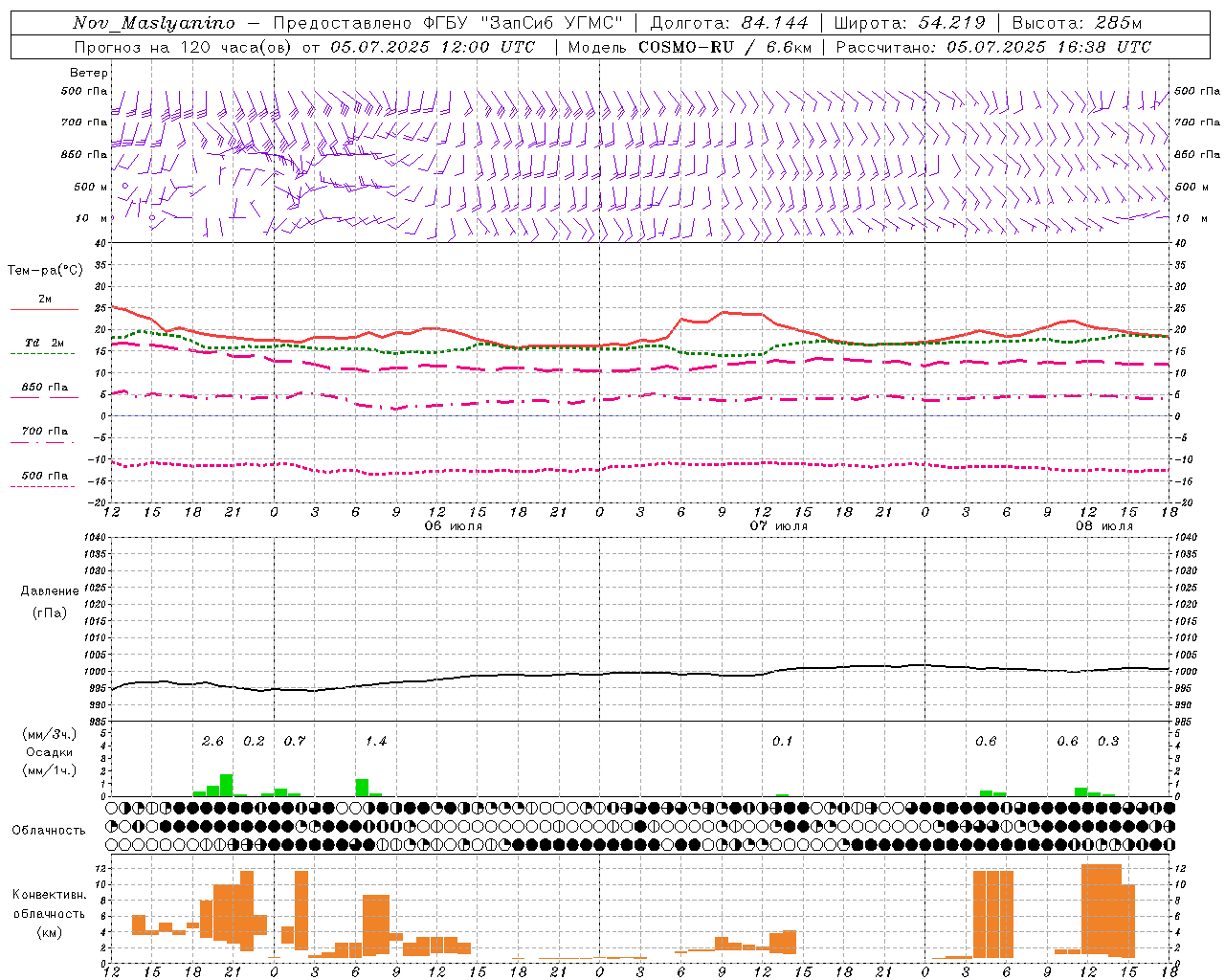This screenshot has width=1225, height=980.
Task: Click the green precipitation bar under 1.4
Action: click(x=362, y=788)
